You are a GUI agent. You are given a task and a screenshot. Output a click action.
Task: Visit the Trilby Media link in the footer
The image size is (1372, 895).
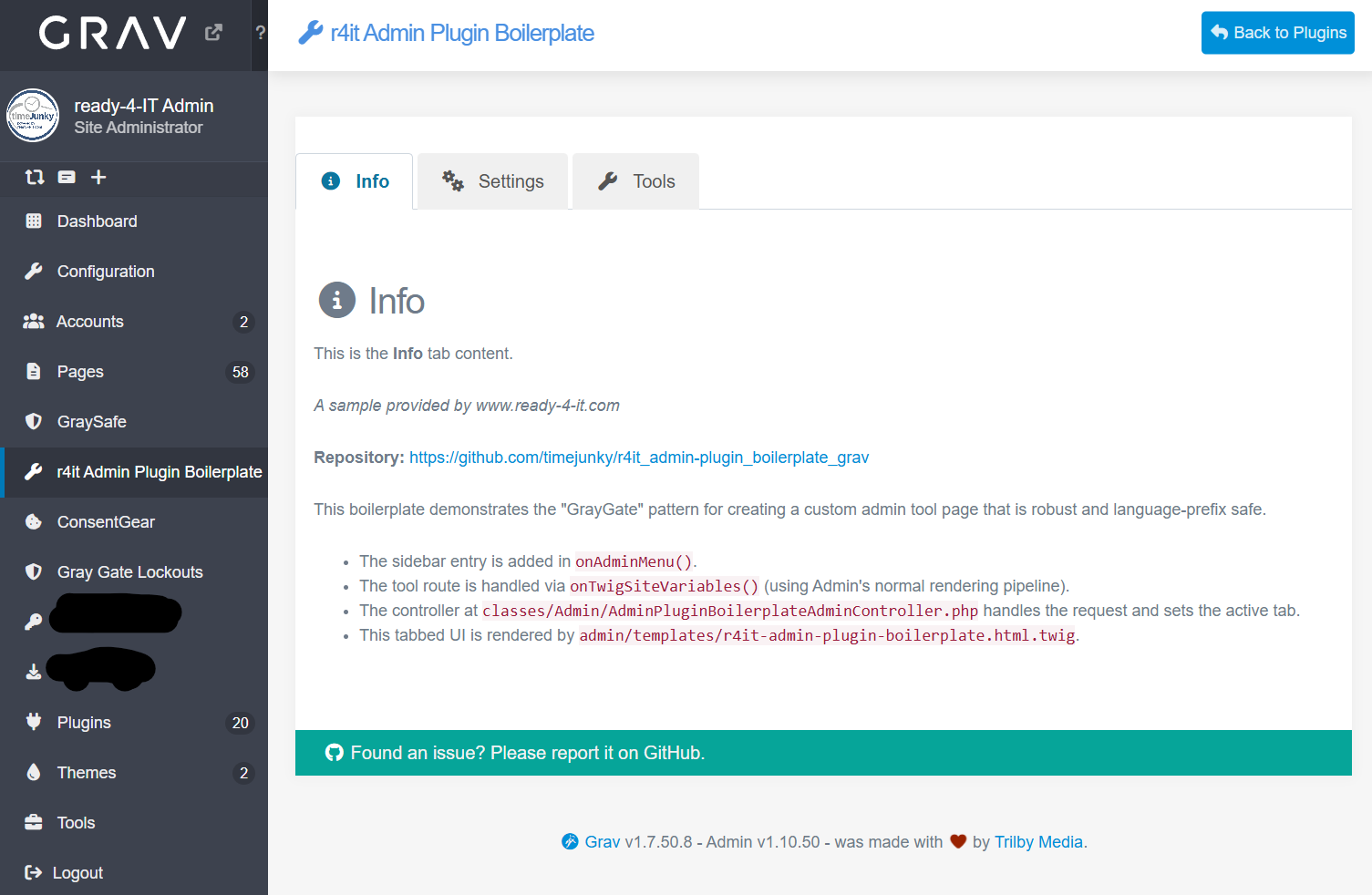pyautogui.click(x=1037, y=841)
